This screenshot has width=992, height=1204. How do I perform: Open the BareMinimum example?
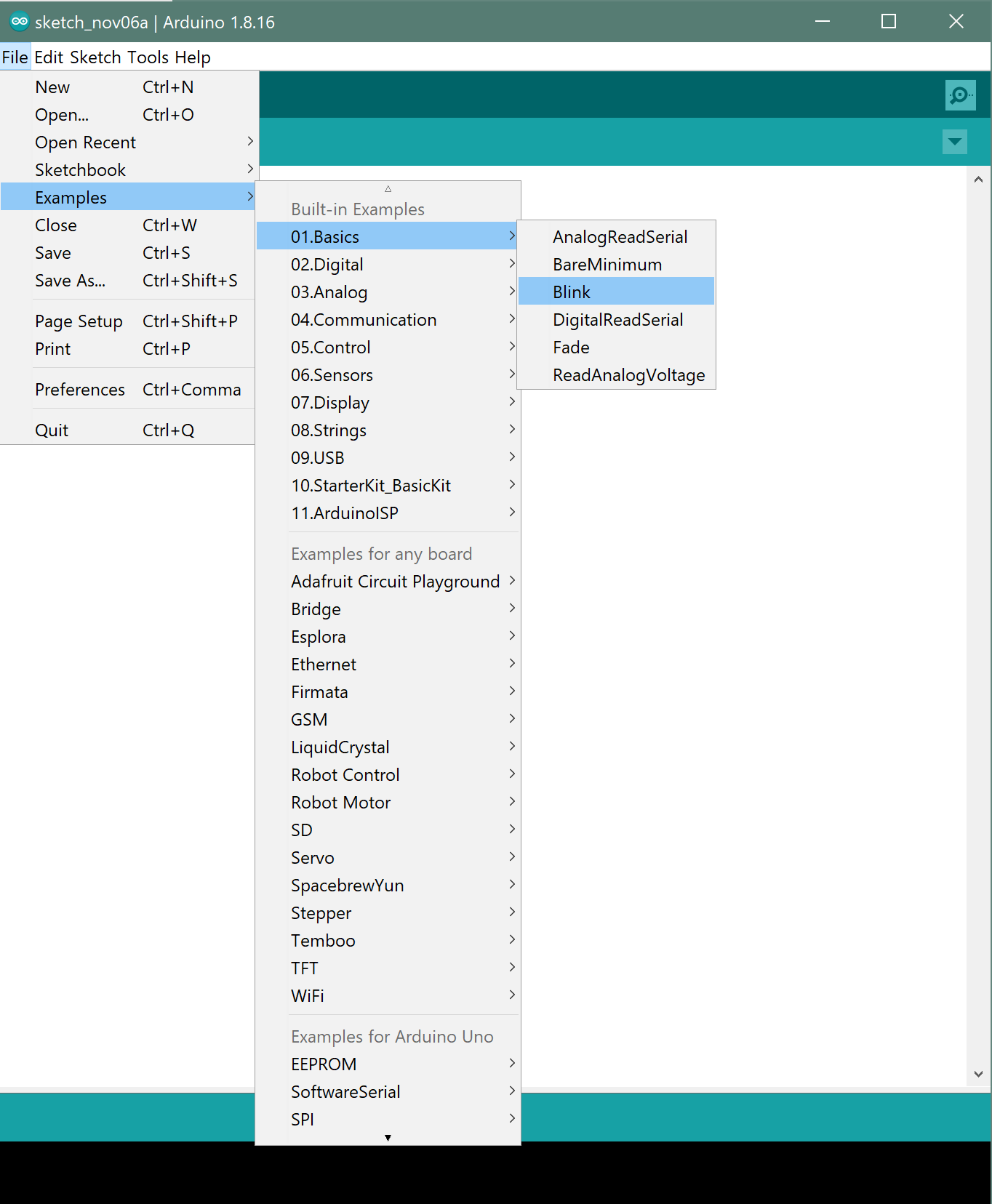[617, 265]
